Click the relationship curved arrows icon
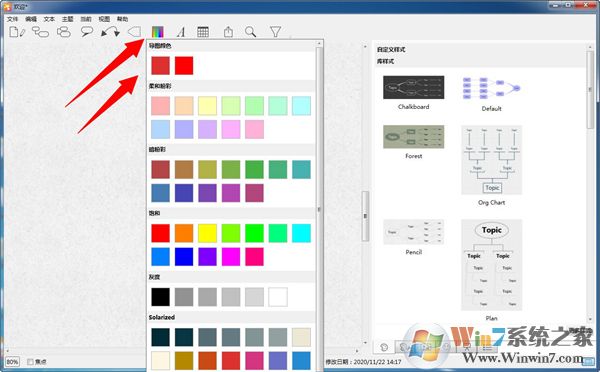The width and height of the screenshot is (600, 372). point(110,32)
